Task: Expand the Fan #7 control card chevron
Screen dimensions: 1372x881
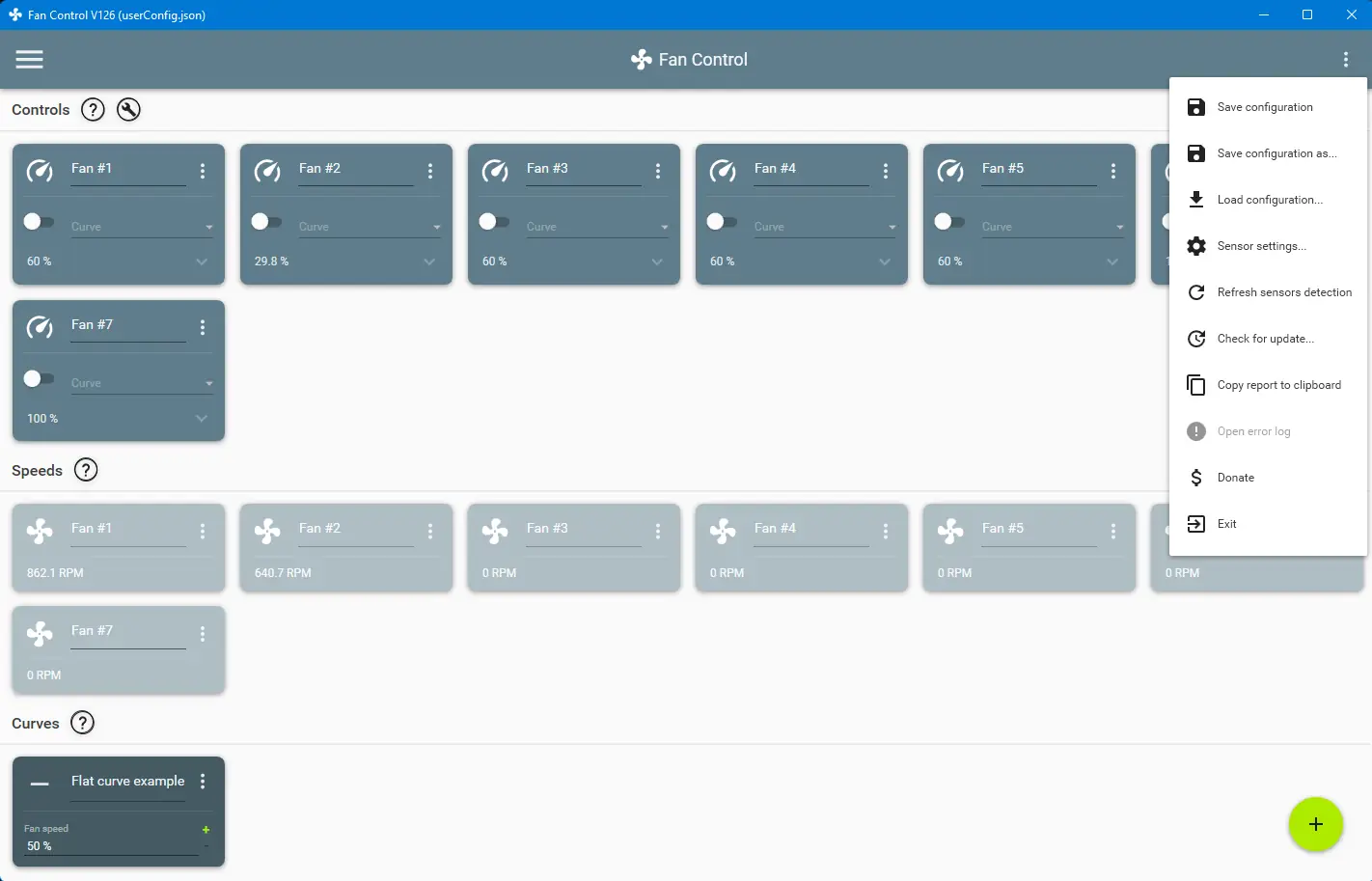Action: (202, 418)
